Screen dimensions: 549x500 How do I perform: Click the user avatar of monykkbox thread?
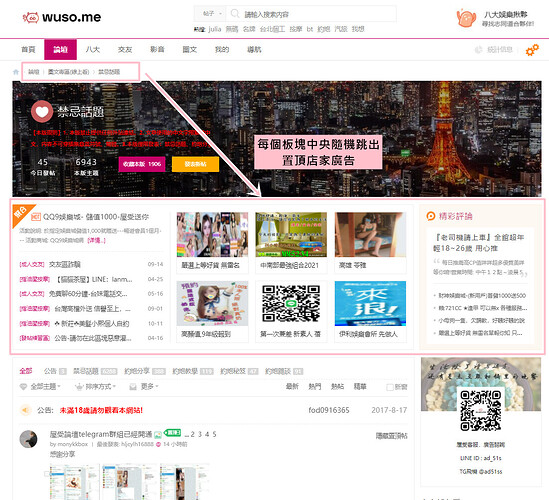click(x=28, y=439)
